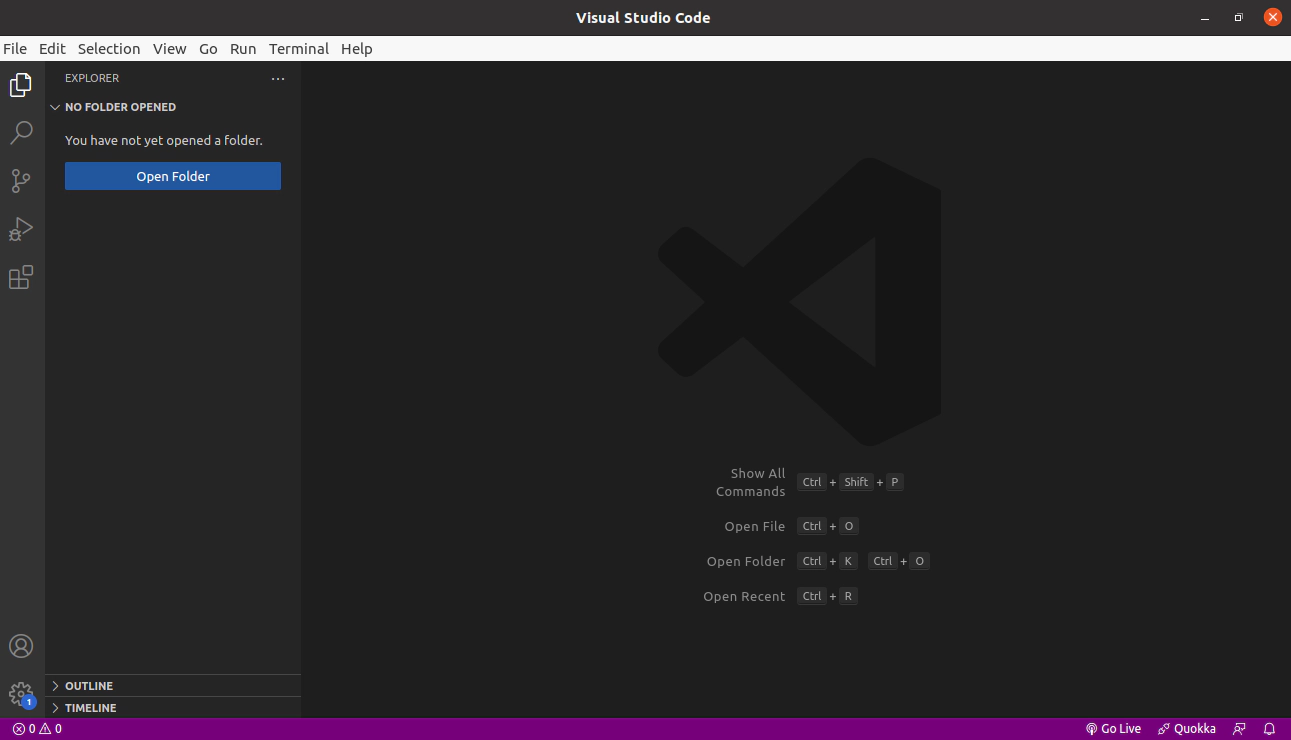Viewport: 1291px width, 740px height.
Task: Click the Visual Studio Code window title
Action: point(643,18)
